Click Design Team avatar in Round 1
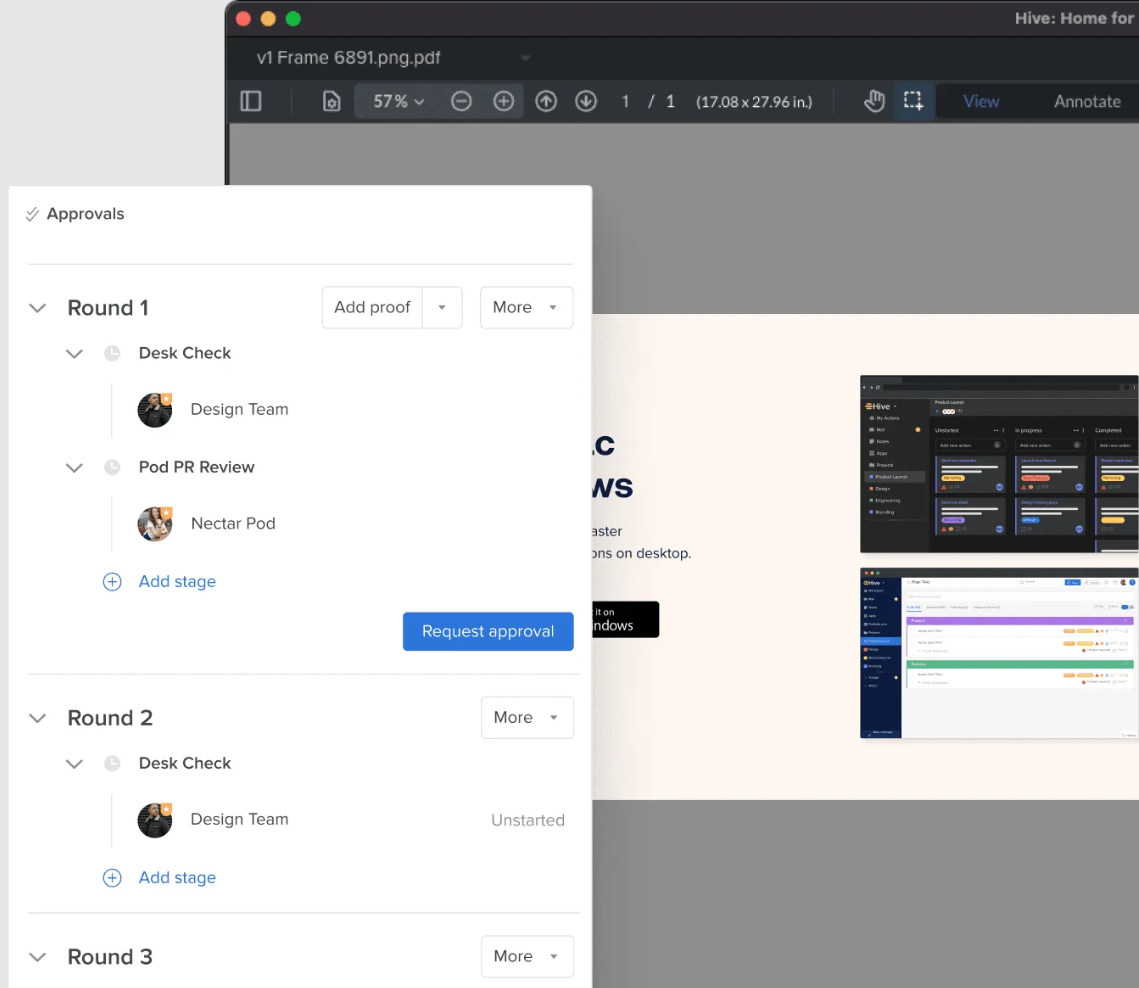The image size is (1139, 988). pos(155,410)
